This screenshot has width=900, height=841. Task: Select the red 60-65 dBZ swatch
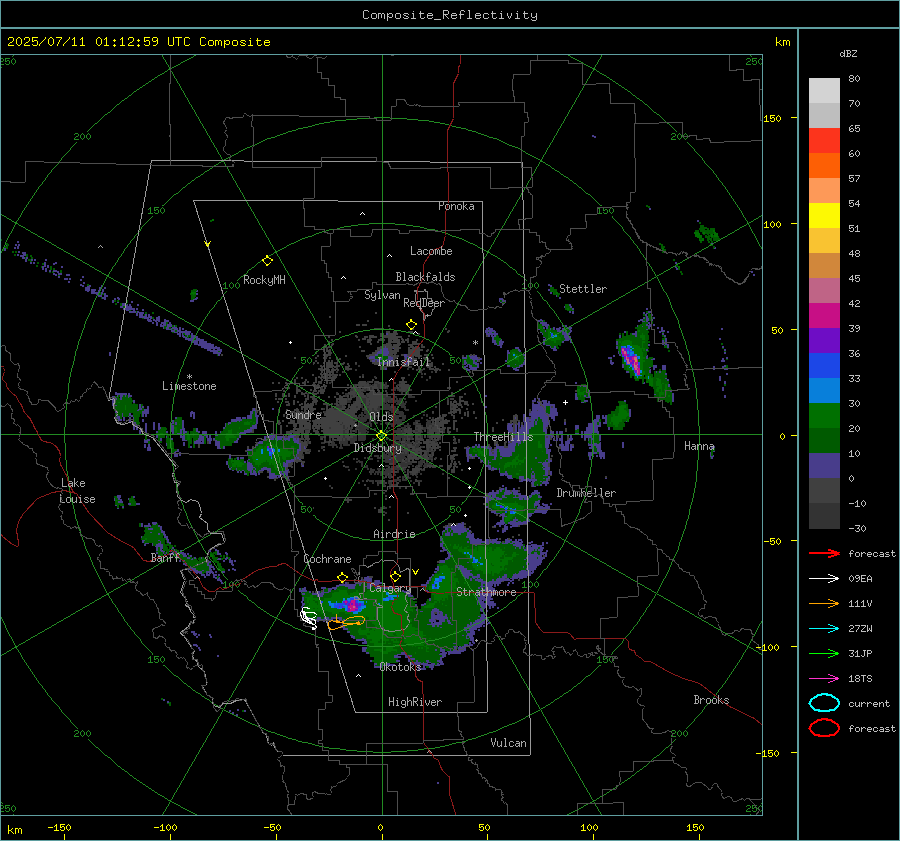coord(824,140)
